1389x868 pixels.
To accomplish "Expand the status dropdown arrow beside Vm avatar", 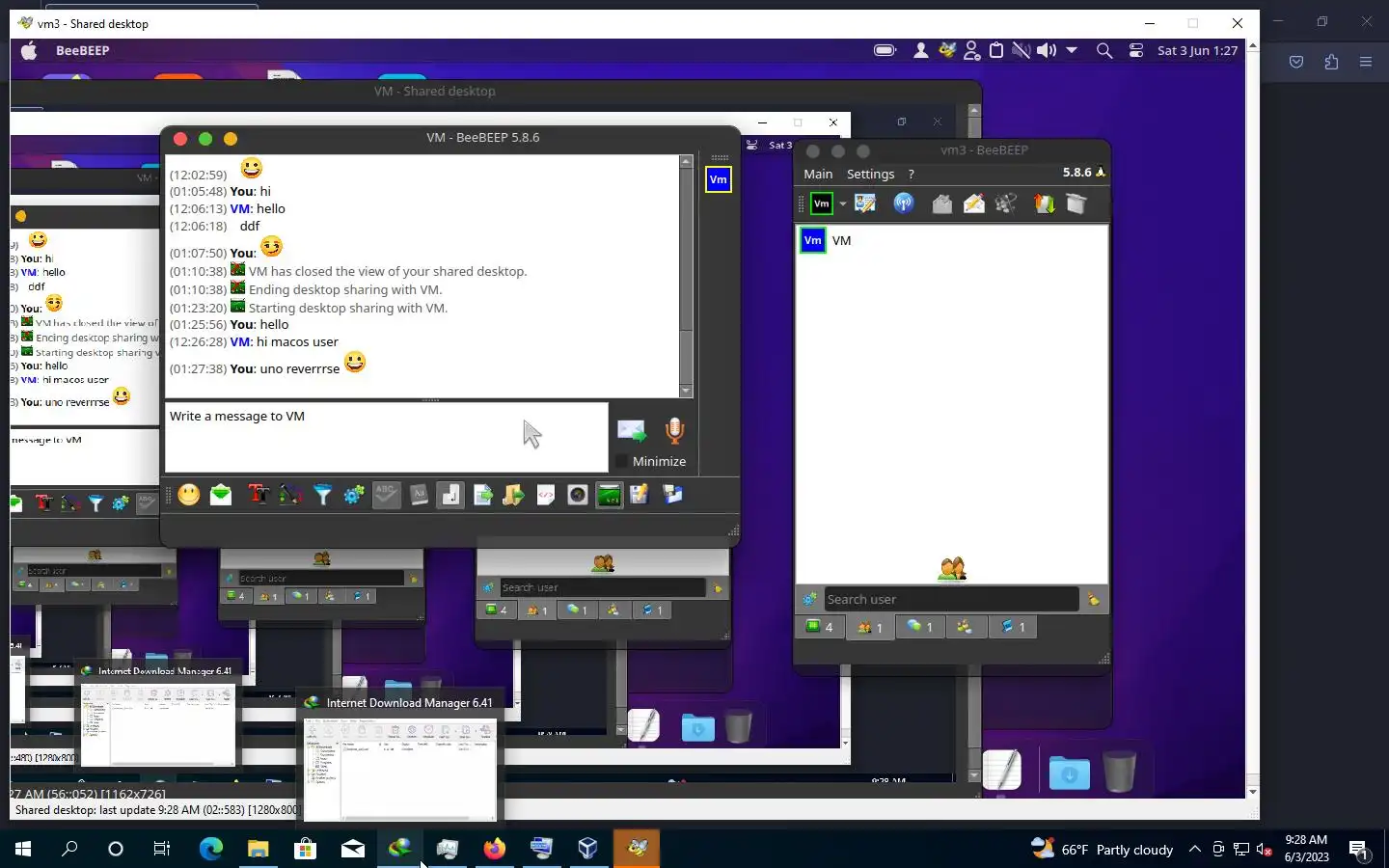I will (842, 204).
